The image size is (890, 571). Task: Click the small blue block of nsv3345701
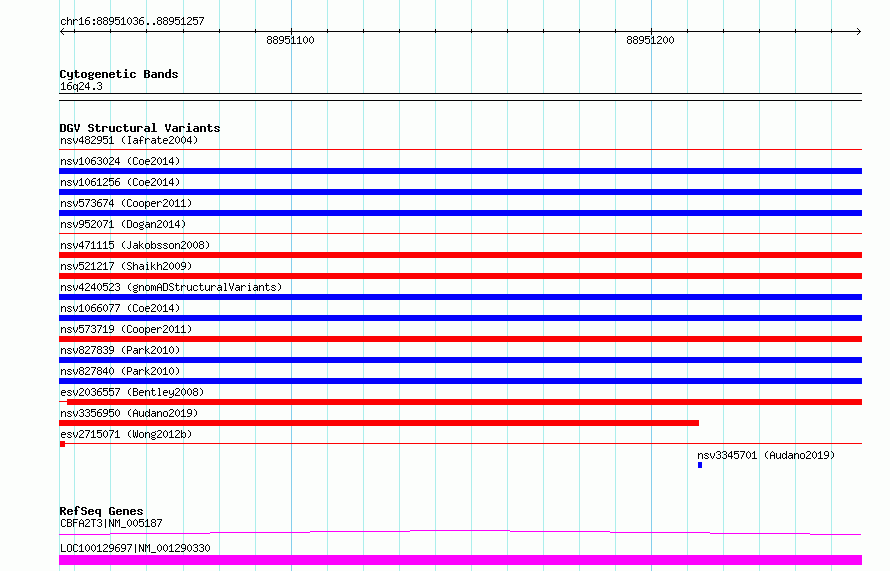700,465
